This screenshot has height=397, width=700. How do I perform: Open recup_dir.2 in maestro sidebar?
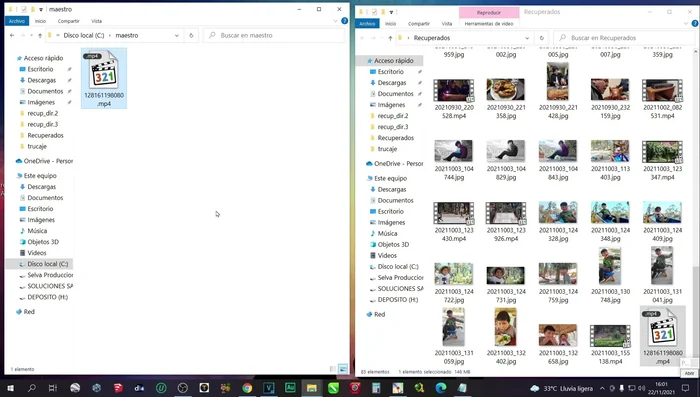click(x=42, y=113)
